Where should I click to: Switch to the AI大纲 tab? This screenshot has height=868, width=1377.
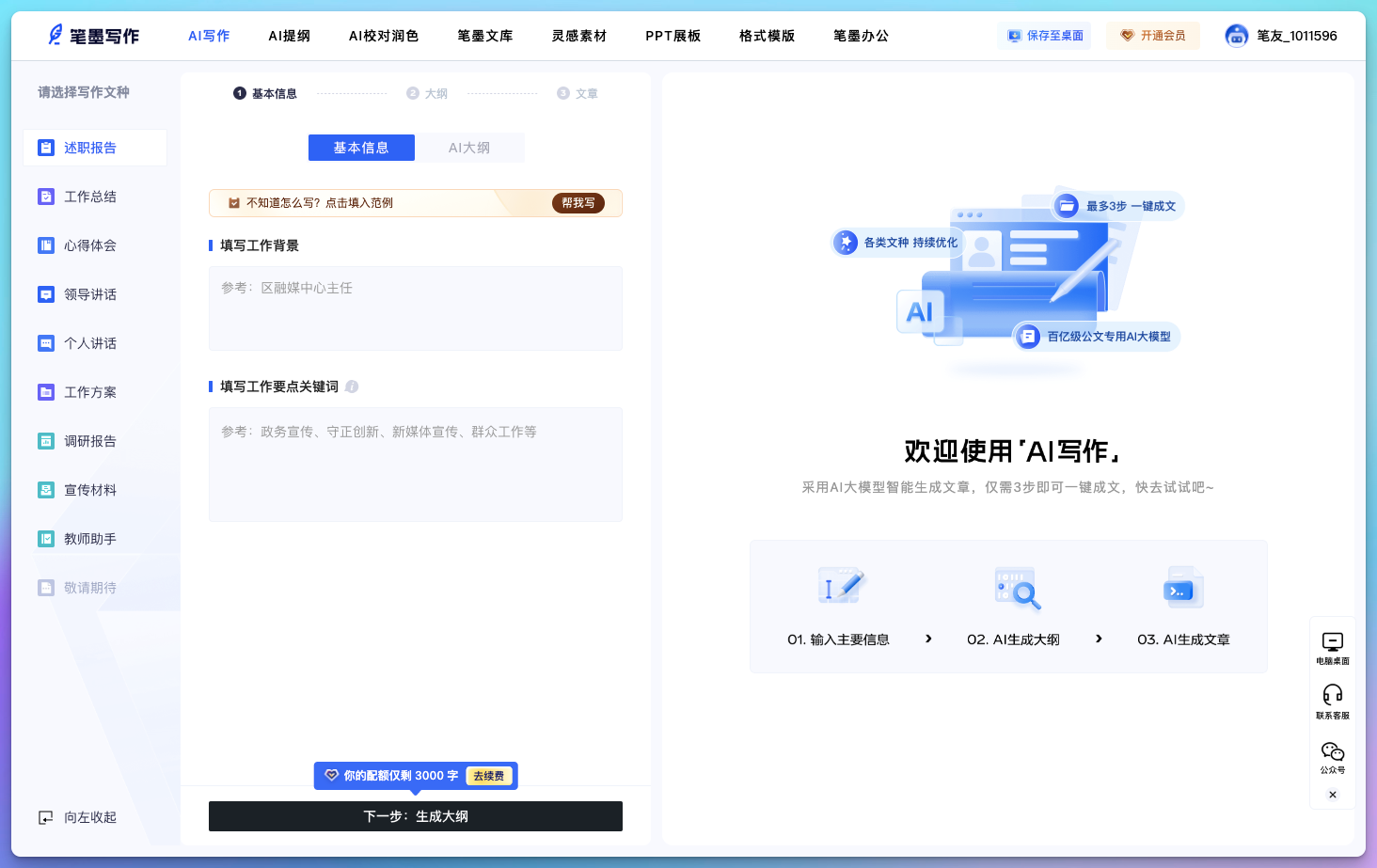(x=469, y=148)
